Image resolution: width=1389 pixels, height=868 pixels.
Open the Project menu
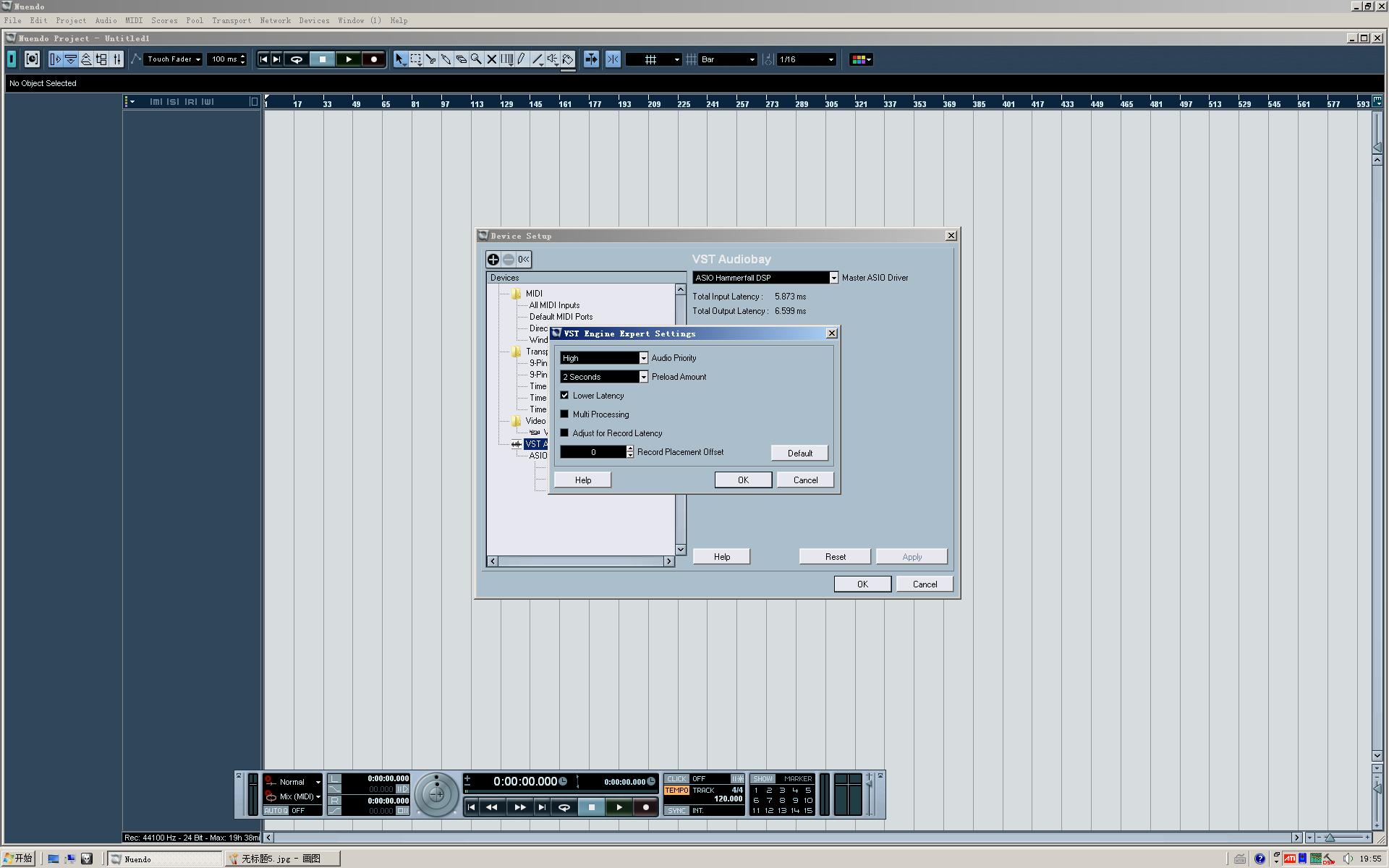[71, 20]
